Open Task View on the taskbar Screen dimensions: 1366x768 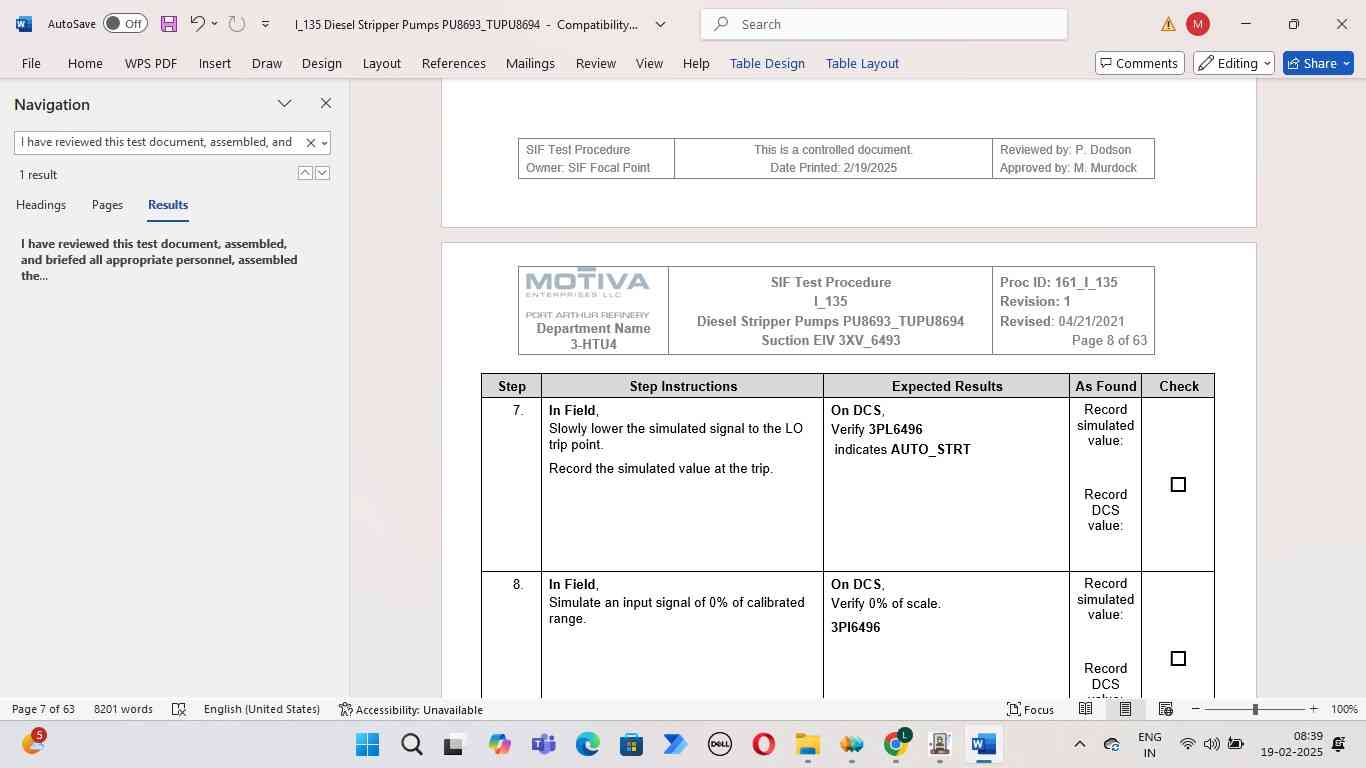pyautogui.click(x=455, y=744)
